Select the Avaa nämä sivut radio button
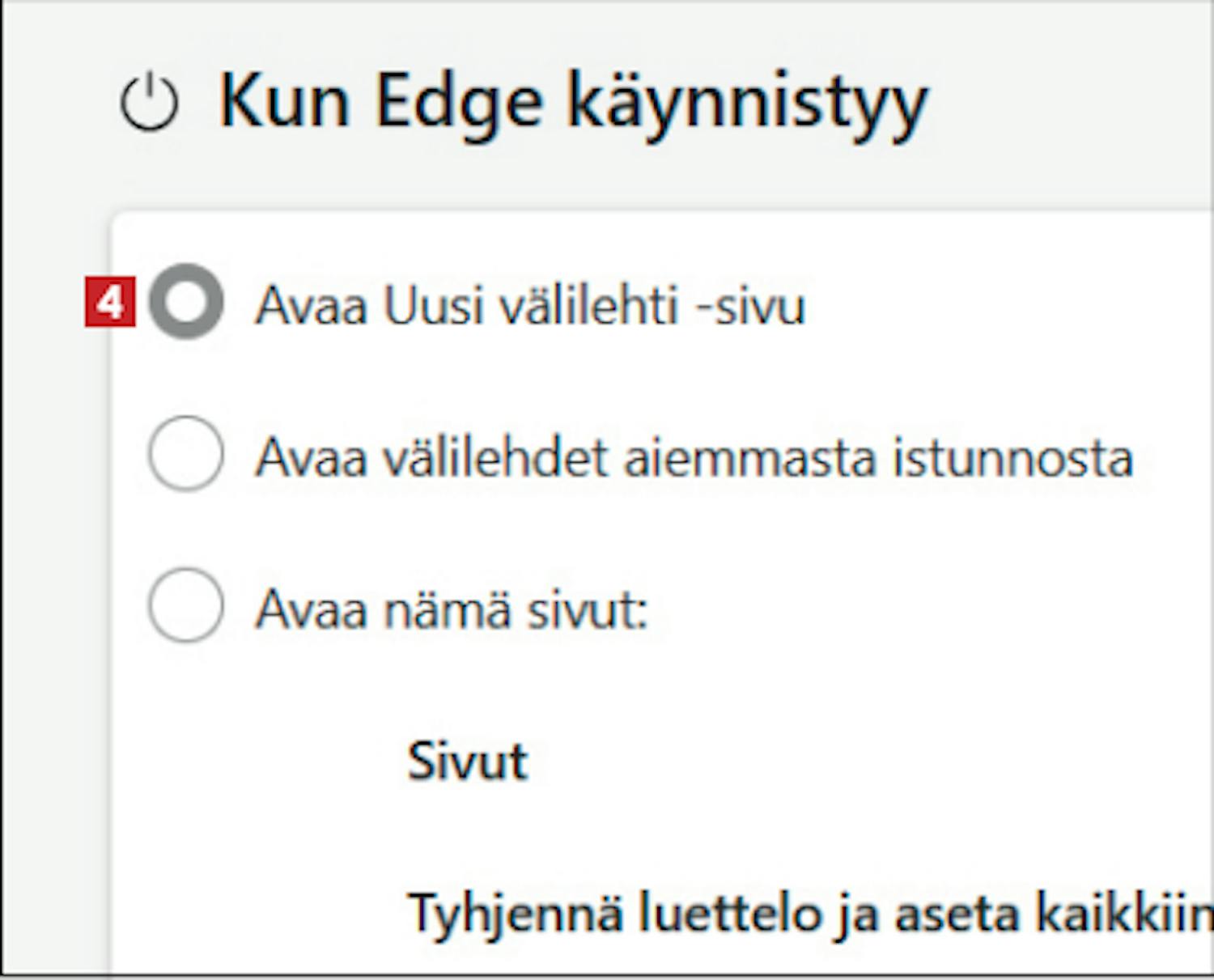The height and width of the screenshot is (980, 1214). [x=186, y=605]
